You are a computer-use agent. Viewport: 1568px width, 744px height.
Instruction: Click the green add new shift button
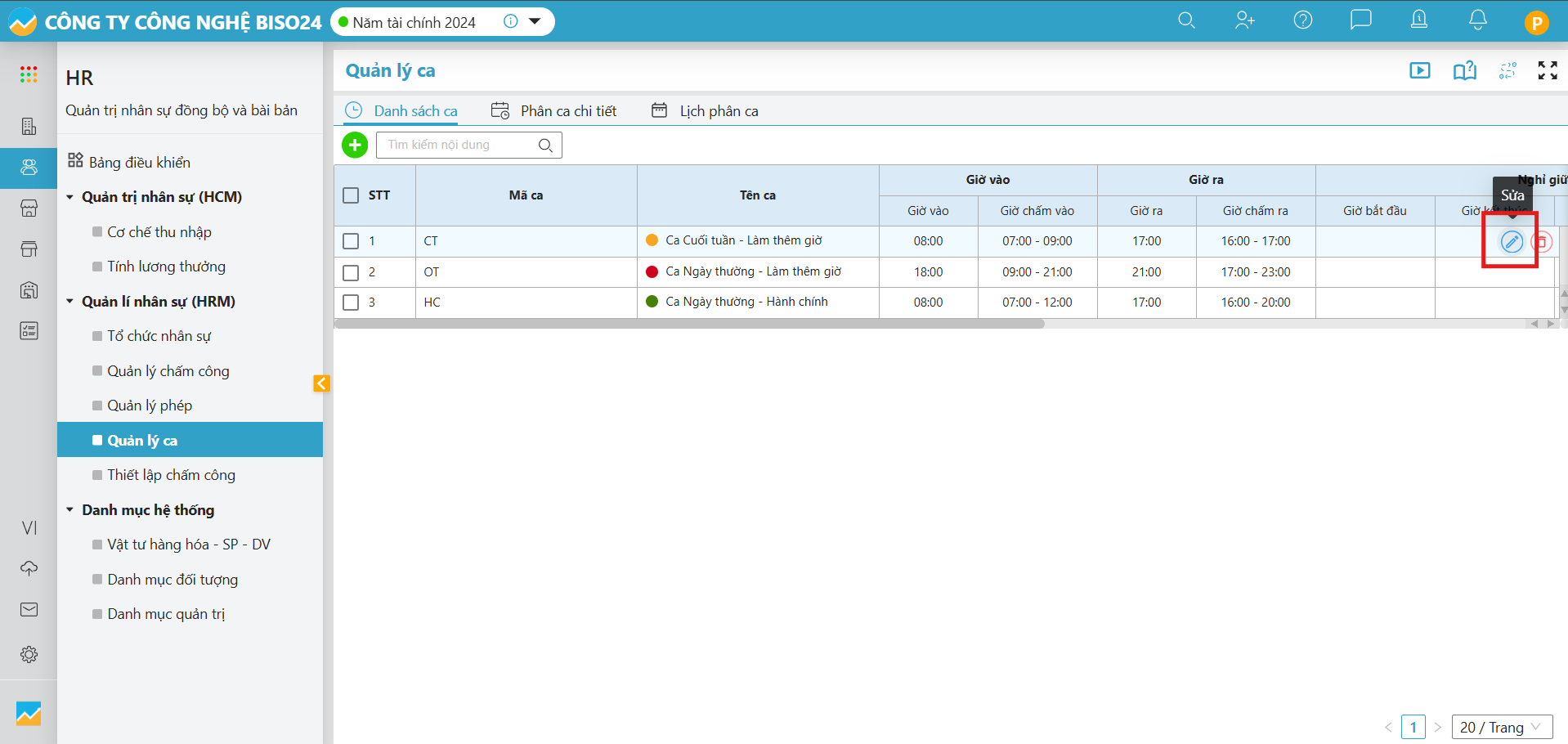[x=355, y=146]
